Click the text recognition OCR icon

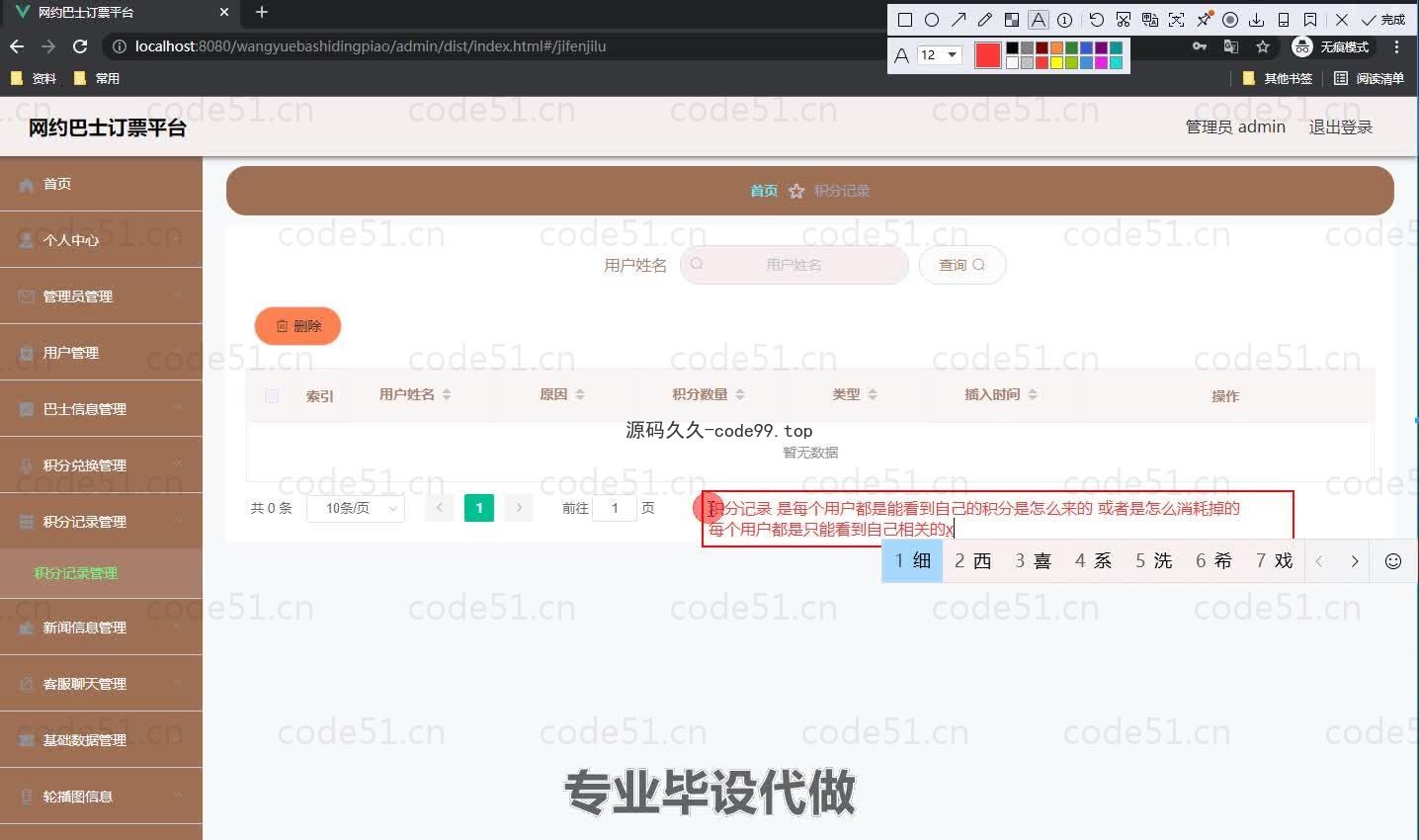click(x=1177, y=20)
